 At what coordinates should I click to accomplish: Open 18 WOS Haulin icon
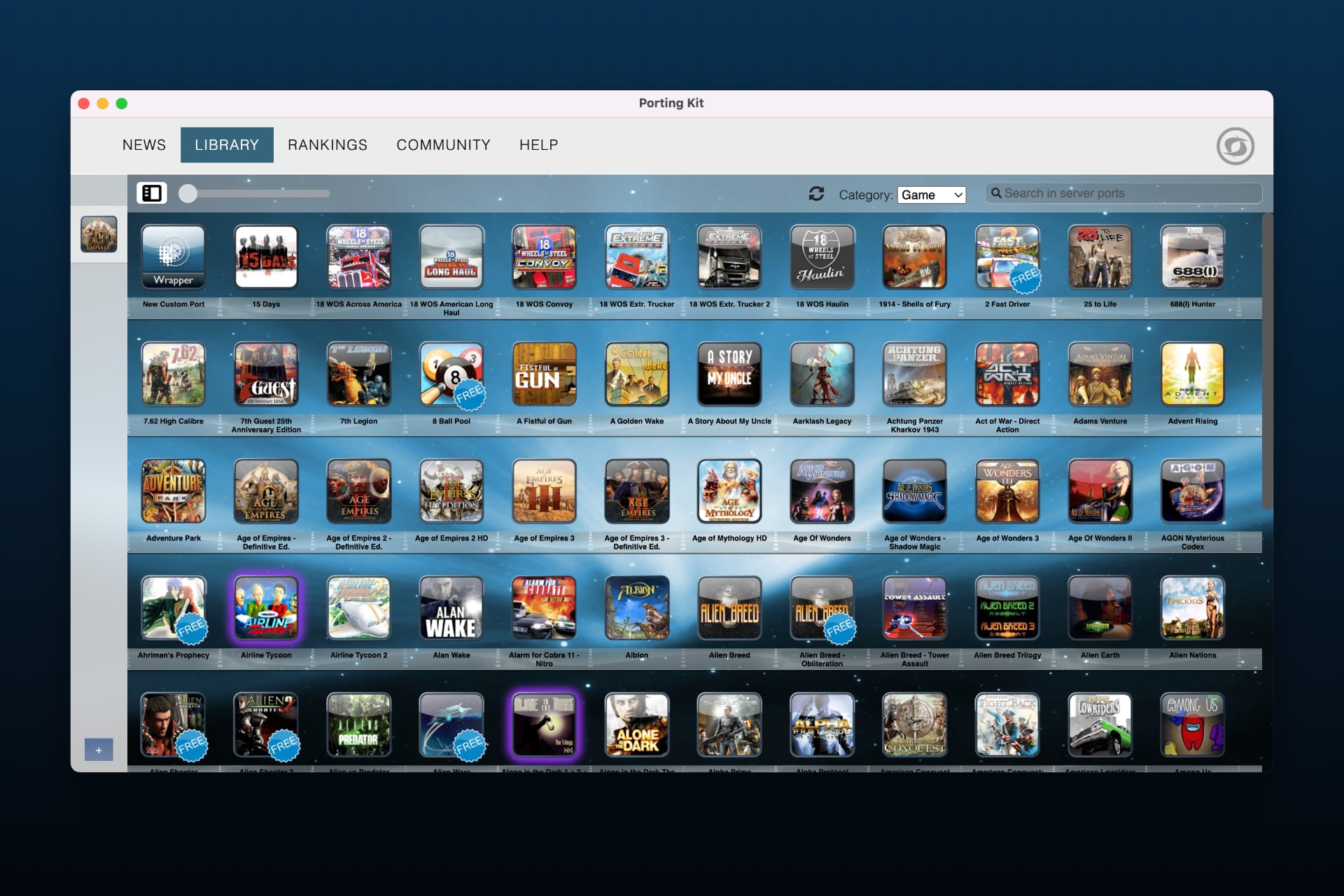tap(822, 257)
